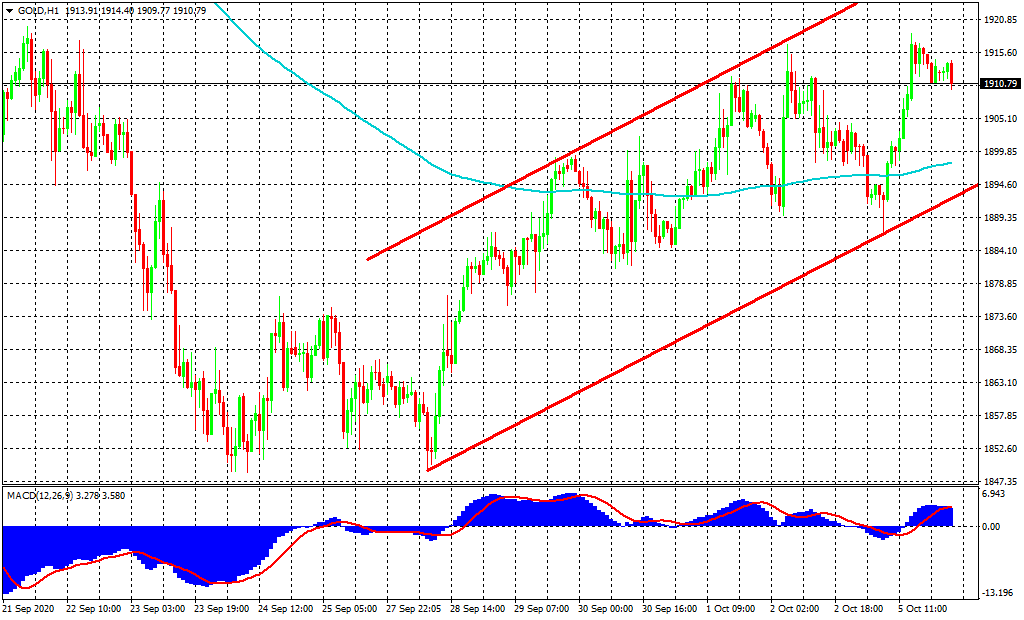
Task: Click the MACD -13.196 scale value
Action: 997,590
